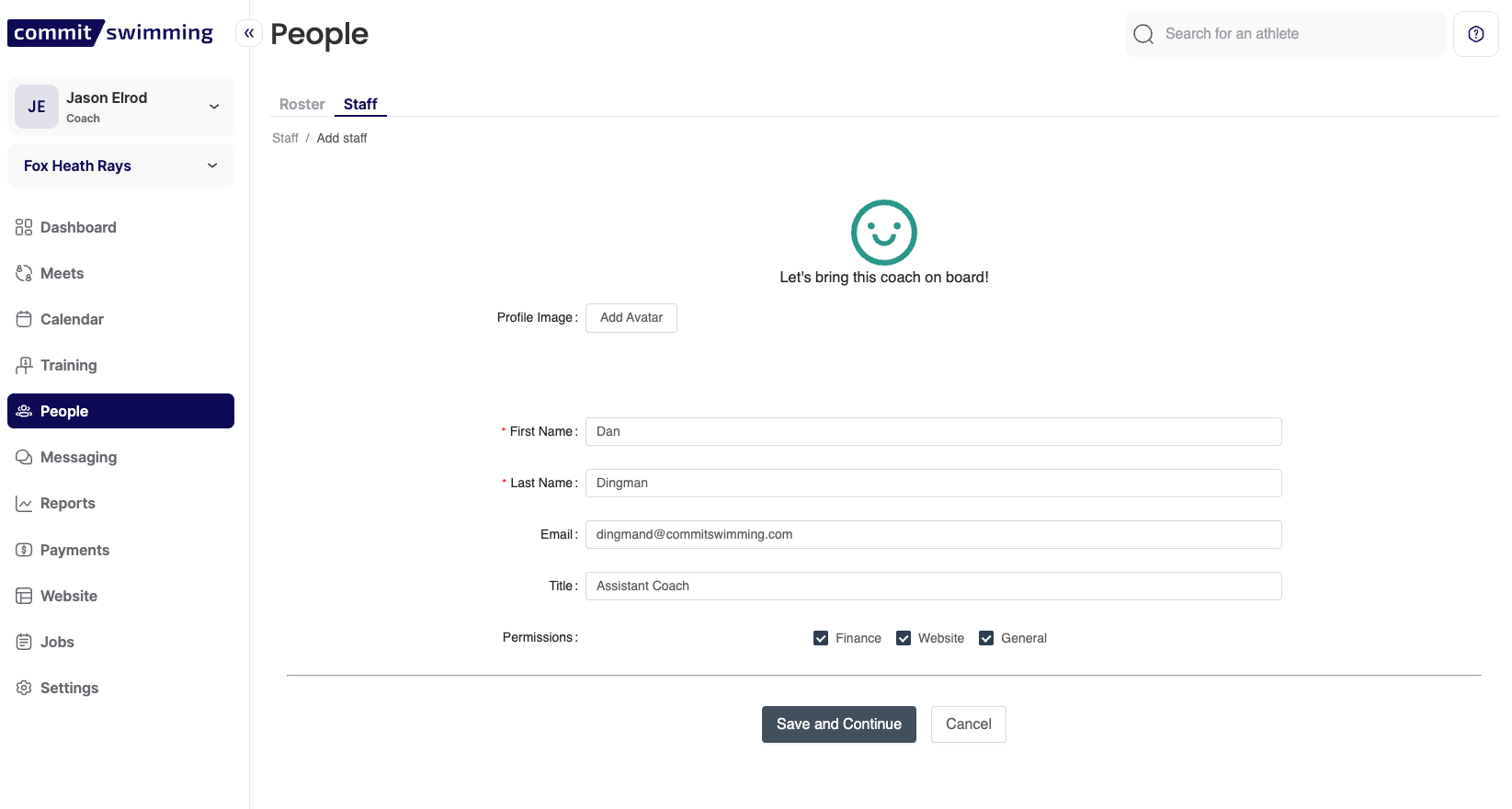Viewport: 1512px width, 809px height.
Task: Click the Calendar icon in sidebar
Action: coord(24,319)
